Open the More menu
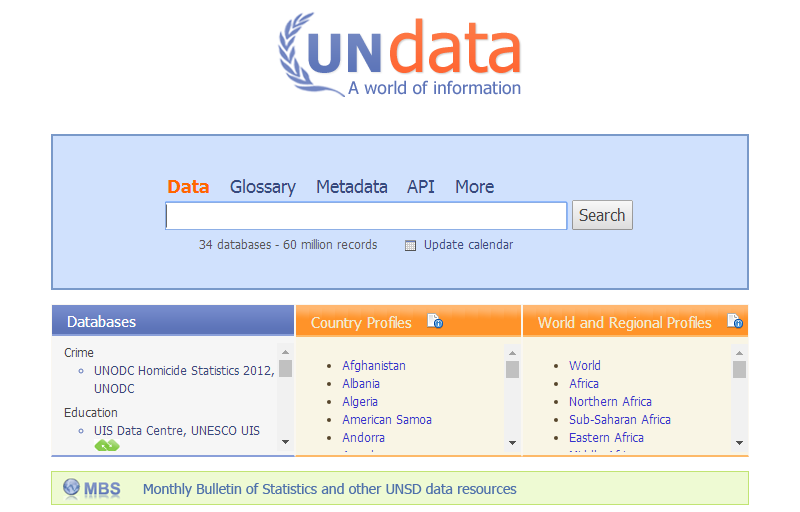The width and height of the screenshot is (800, 512). [x=474, y=187]
